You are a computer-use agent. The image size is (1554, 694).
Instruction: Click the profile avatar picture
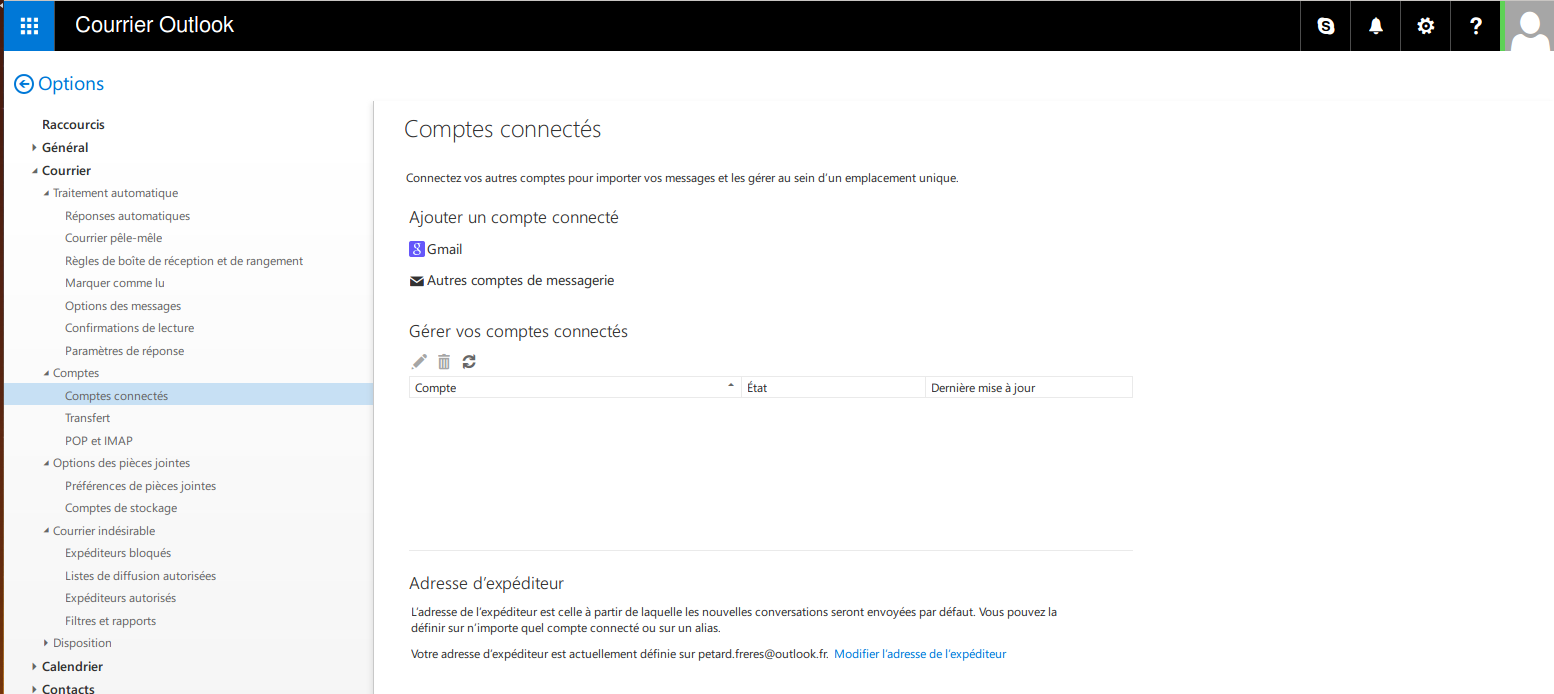[1530, 26]
